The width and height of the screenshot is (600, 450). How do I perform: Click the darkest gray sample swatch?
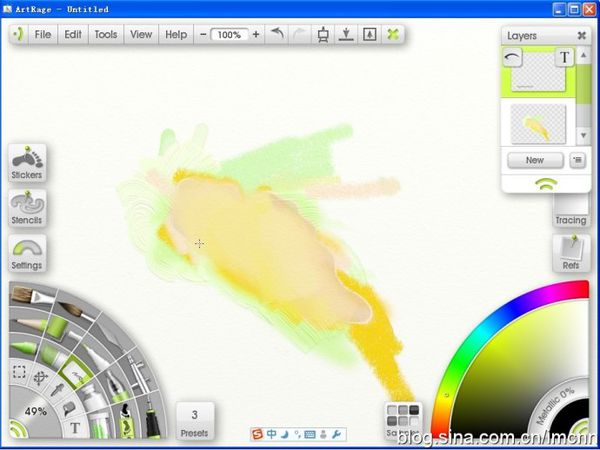point(414,410)
